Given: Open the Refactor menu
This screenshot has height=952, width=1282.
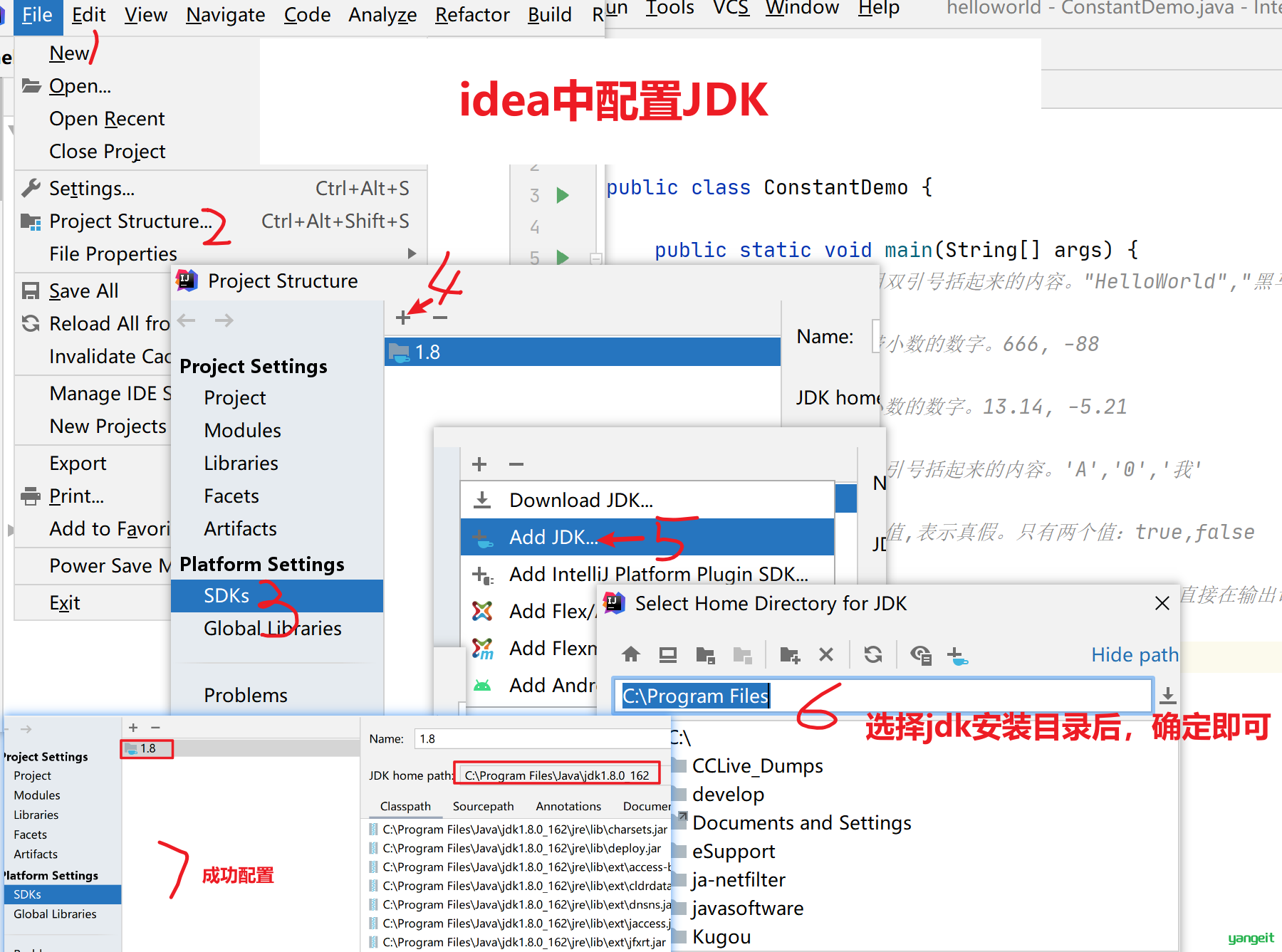Looking at the screenshot, I should point(472,15).
